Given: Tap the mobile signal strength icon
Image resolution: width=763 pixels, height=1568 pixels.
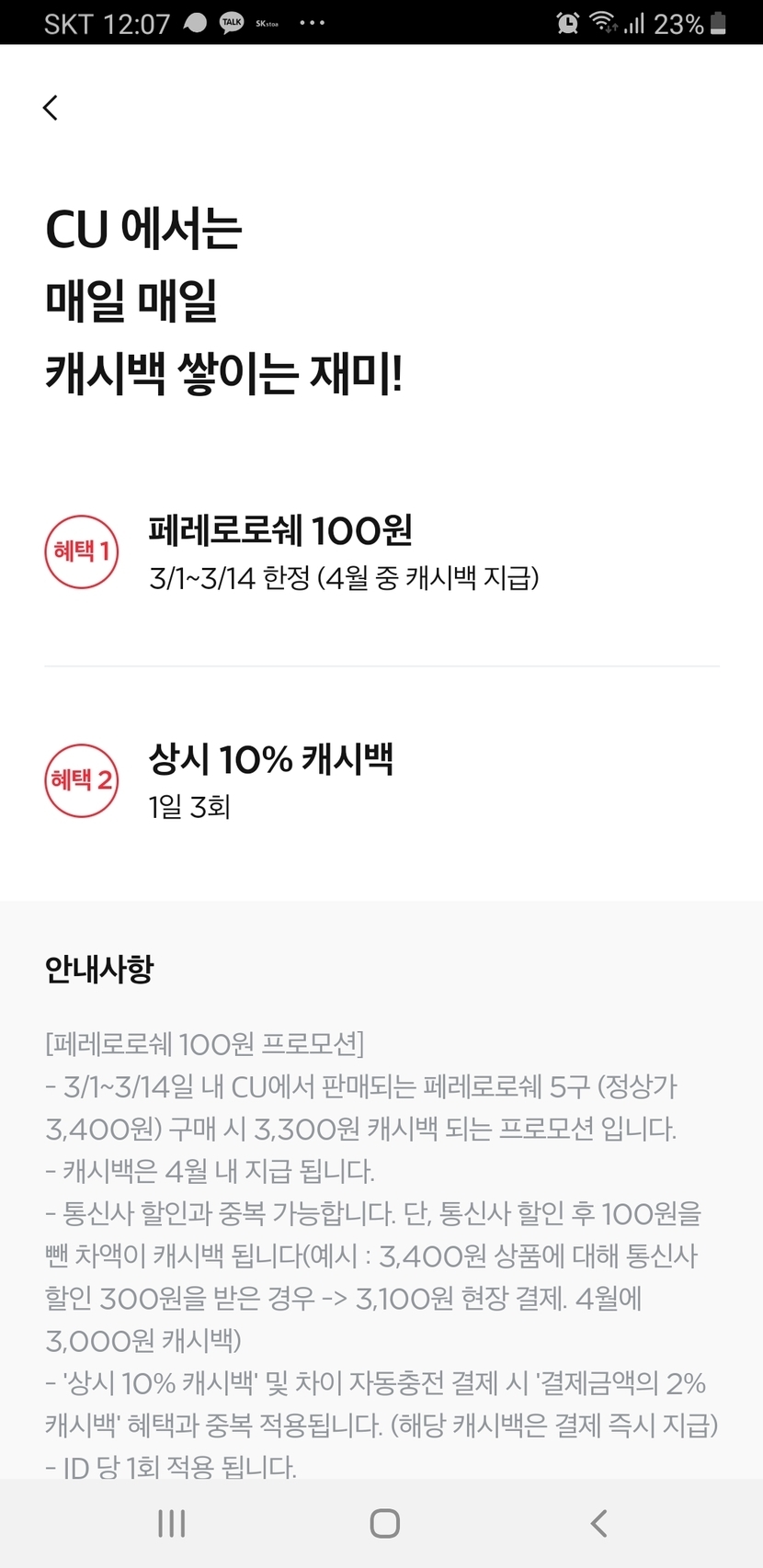Looking at the screenshot, I should tap(634, 23).
